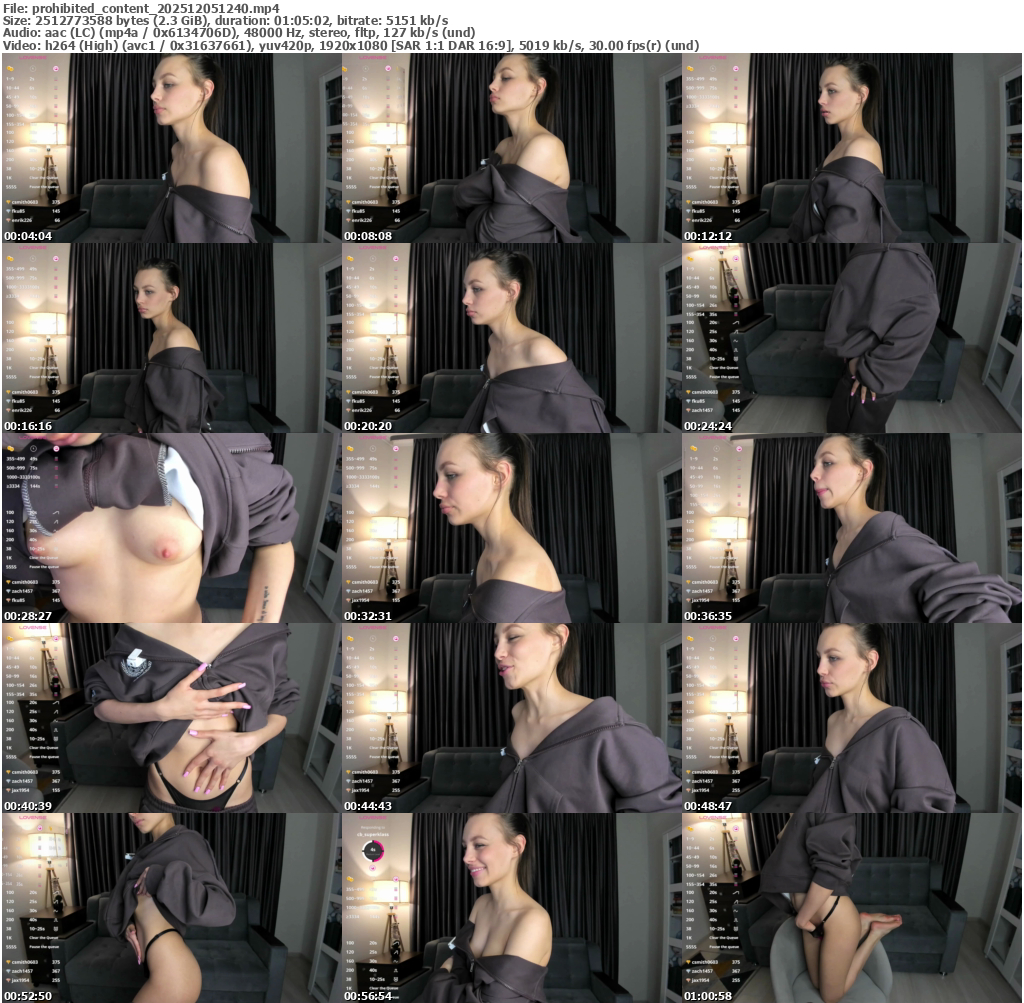The height and width of the screenshot is (1003, 1024).
Task: Select the frame at 00:08:08
Action: pos(511,148)
